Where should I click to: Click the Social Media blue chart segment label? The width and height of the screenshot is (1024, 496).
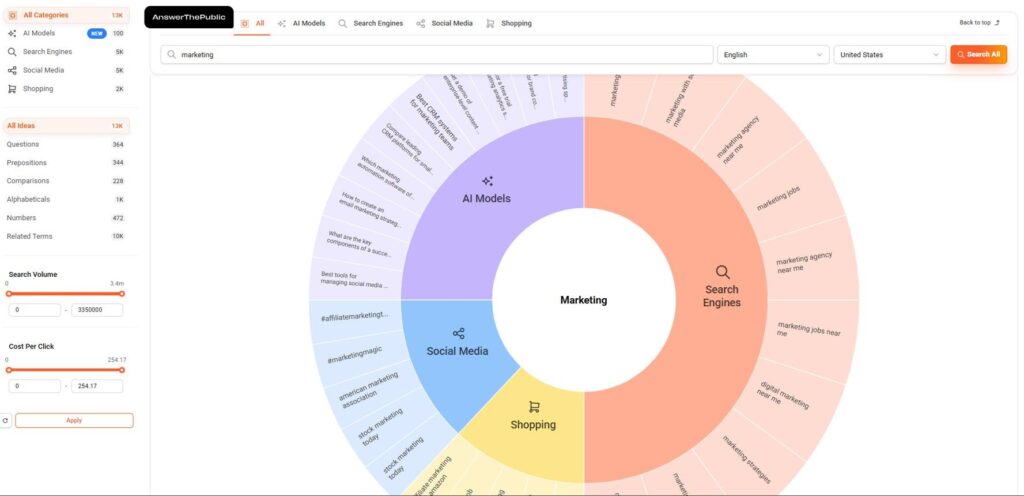[457, 351]
